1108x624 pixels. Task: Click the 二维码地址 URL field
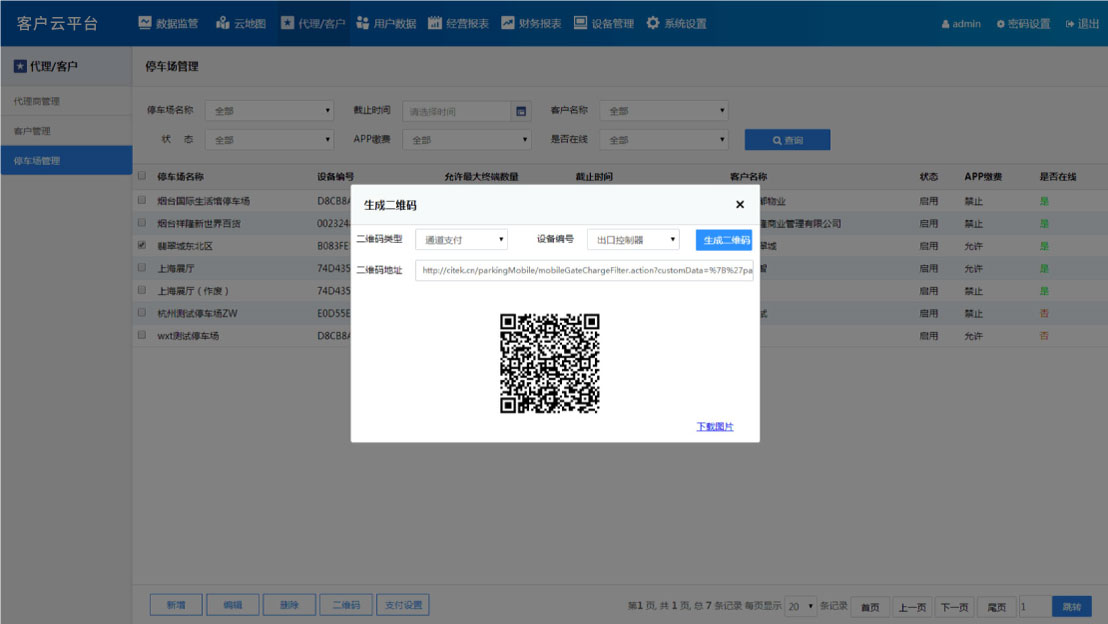tap(584, 270)
